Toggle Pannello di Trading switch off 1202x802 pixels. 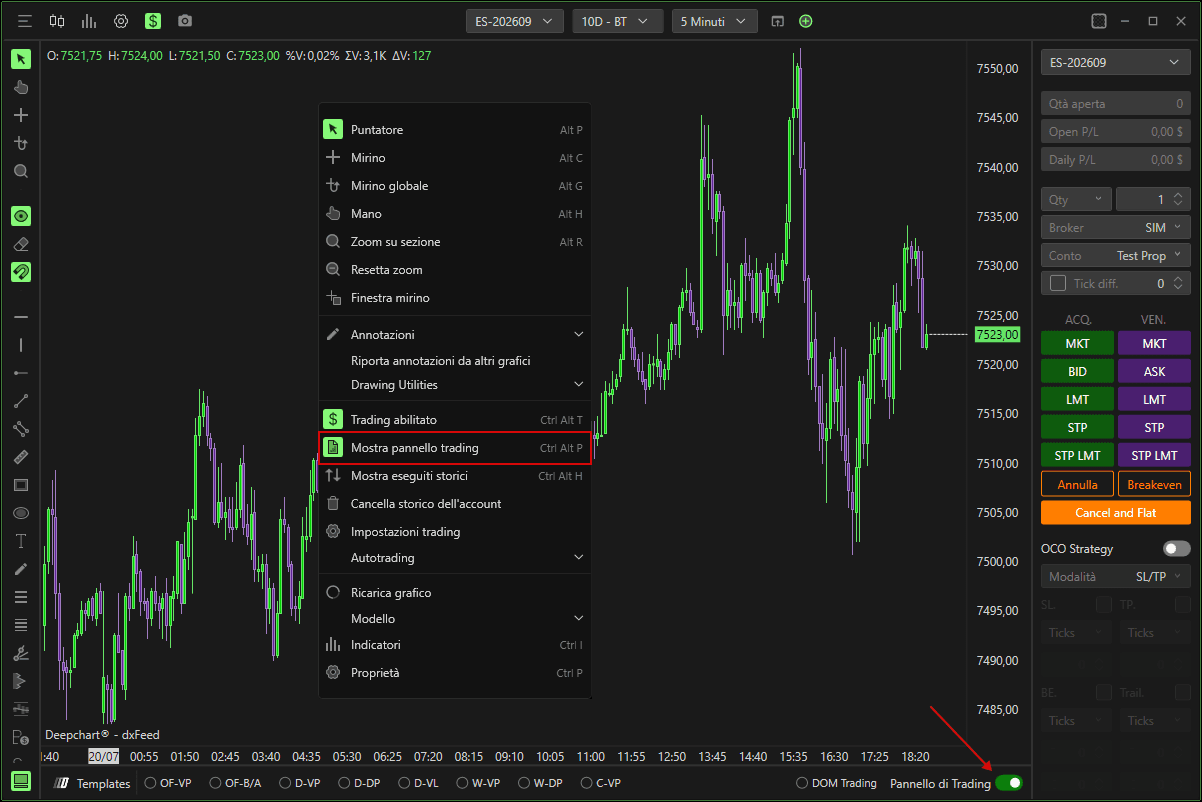1009,784
